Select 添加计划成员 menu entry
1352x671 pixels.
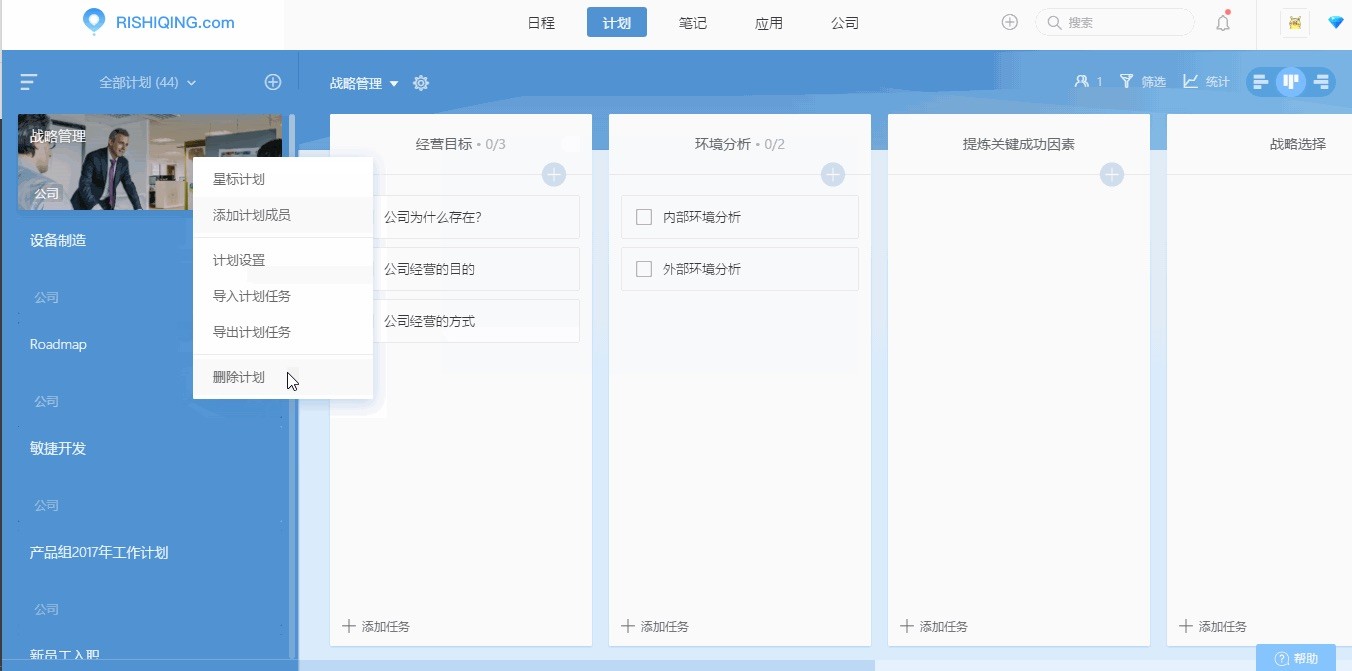[x=283, y=216]
